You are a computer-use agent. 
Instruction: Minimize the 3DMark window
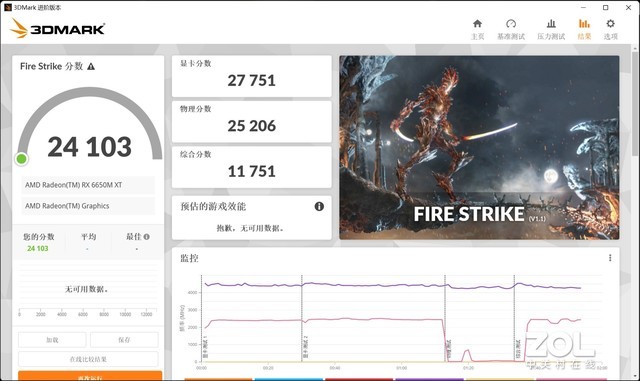[x=583, y=7]
